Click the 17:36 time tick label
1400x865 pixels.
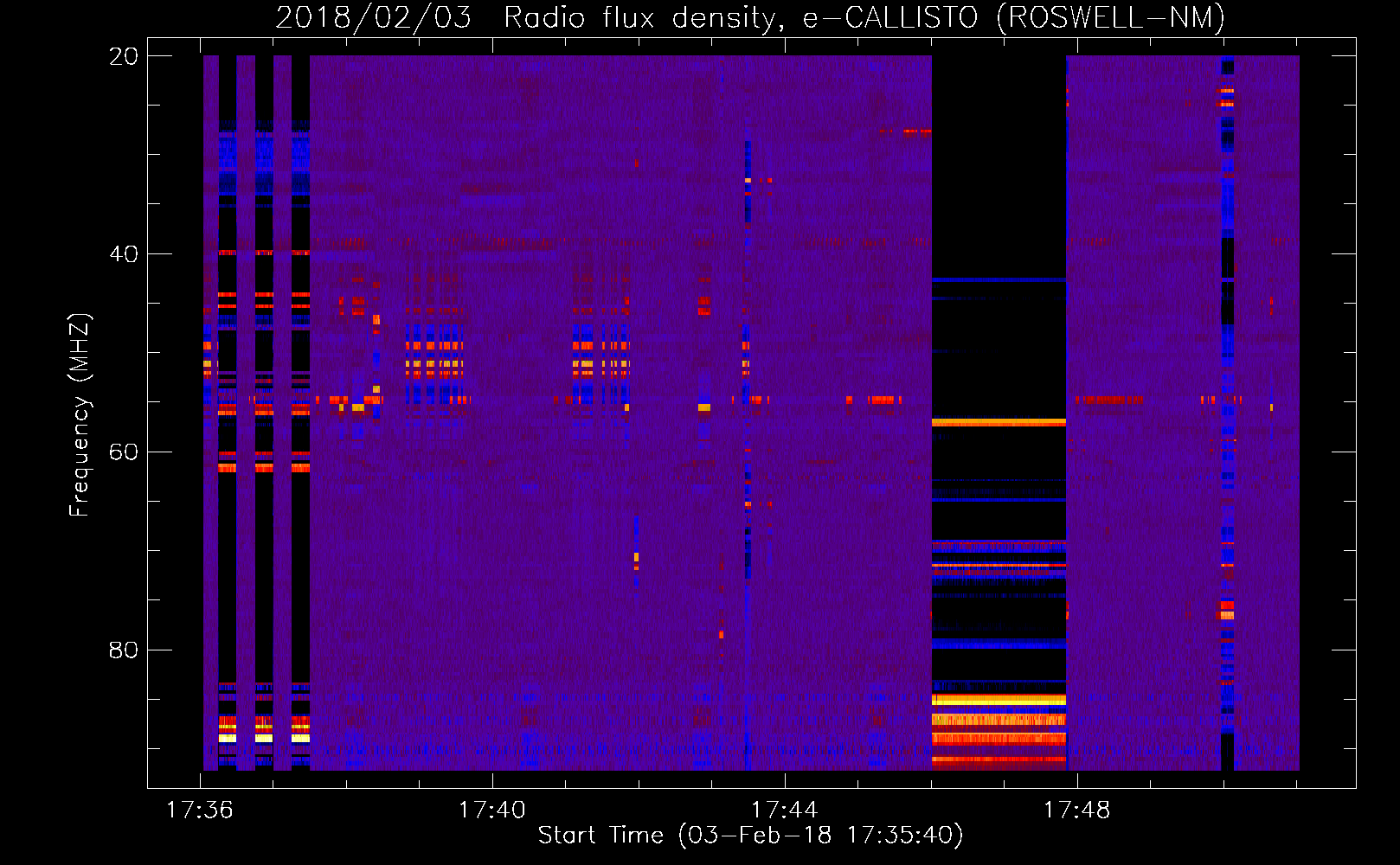(200, 811)
